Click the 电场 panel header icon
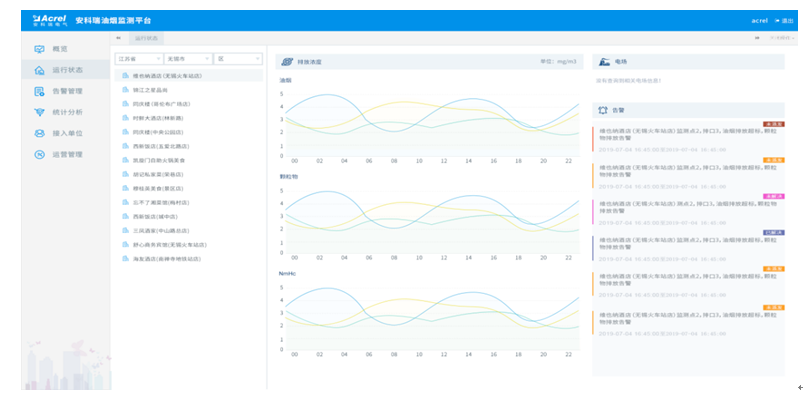This screenshot has height=396, width=803. [604, 61]
